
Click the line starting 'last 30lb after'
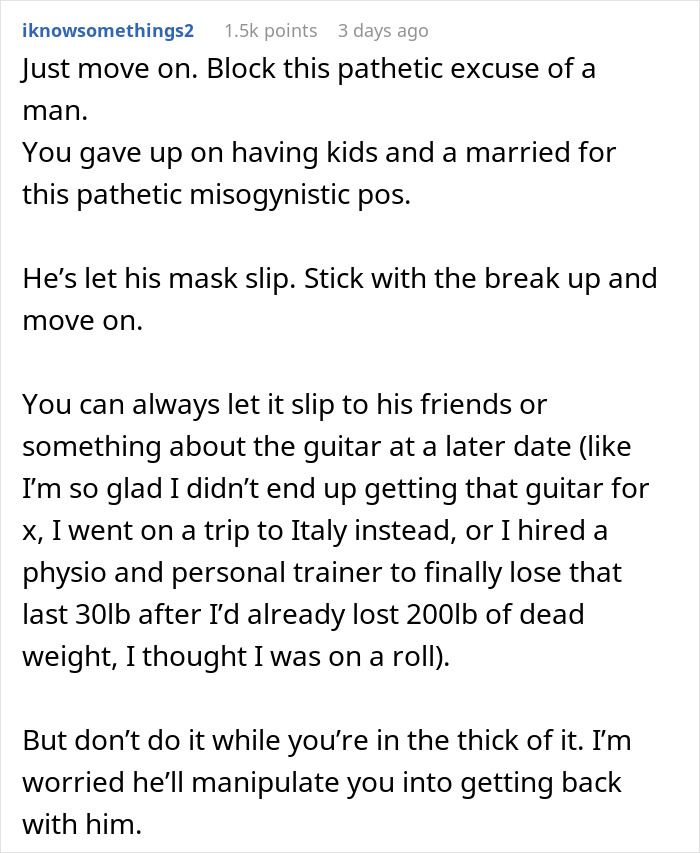point(303,614)
